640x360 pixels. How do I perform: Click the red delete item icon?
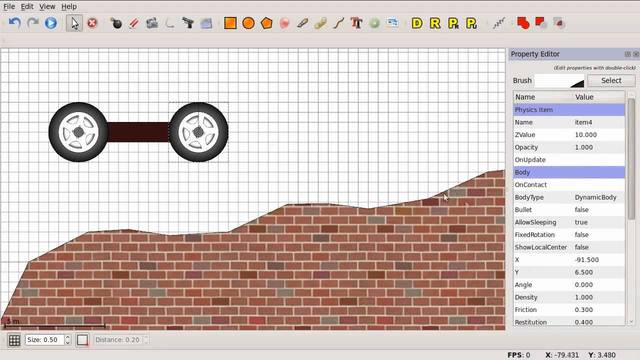point(92,23)
